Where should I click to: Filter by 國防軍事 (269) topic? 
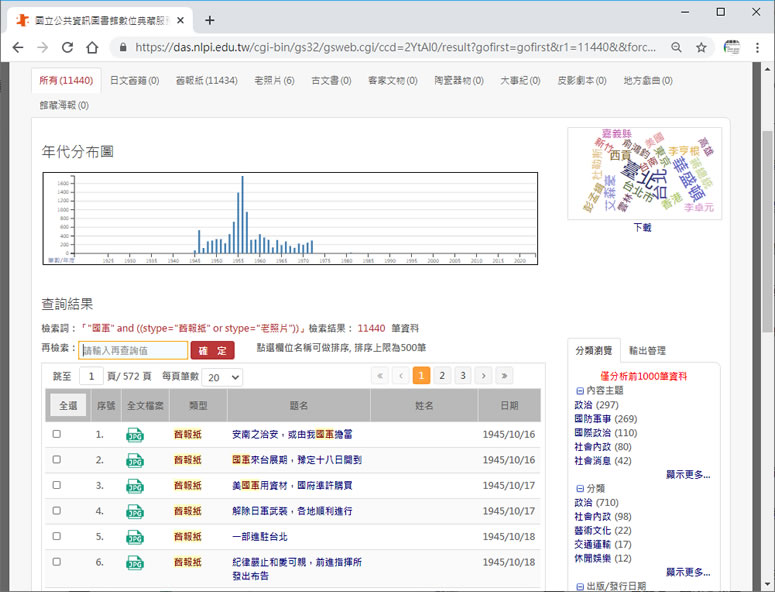click(x=605, y=419)
